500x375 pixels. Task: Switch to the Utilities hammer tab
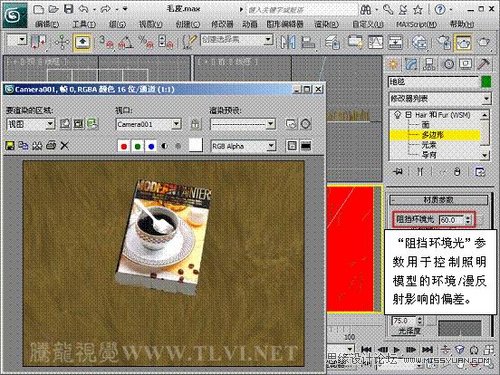(483, 63)
